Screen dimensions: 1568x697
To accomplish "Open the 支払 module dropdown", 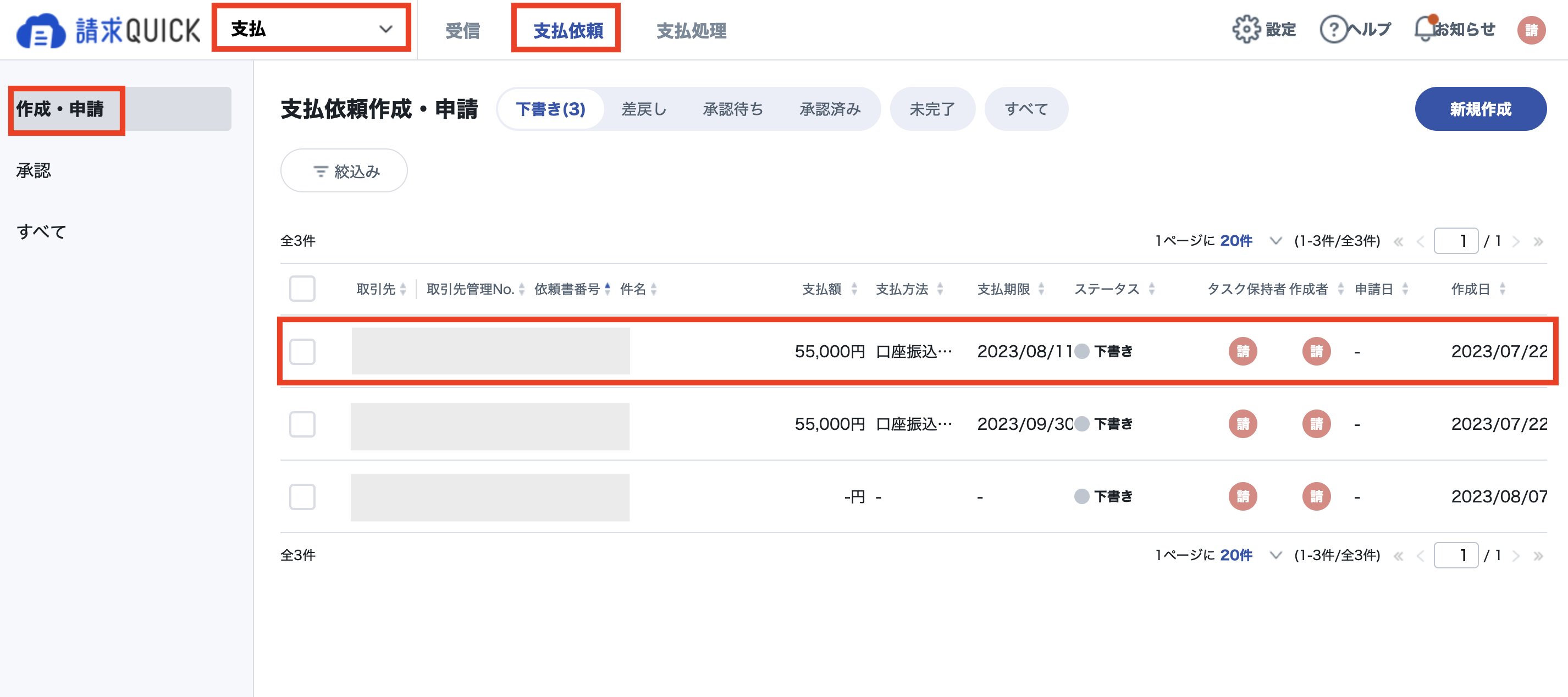I will (x=311, y=29).
